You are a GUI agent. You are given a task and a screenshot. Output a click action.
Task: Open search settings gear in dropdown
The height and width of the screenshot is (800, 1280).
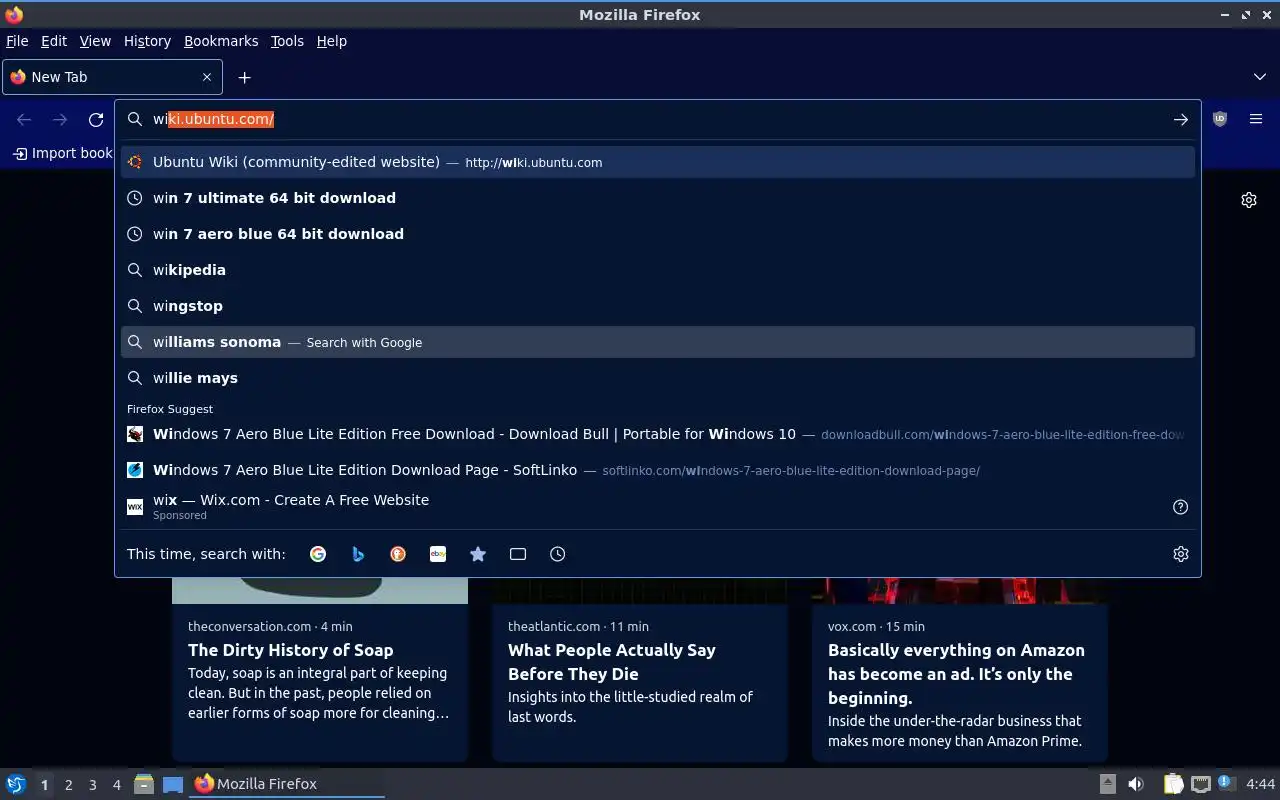[1181, 554]
